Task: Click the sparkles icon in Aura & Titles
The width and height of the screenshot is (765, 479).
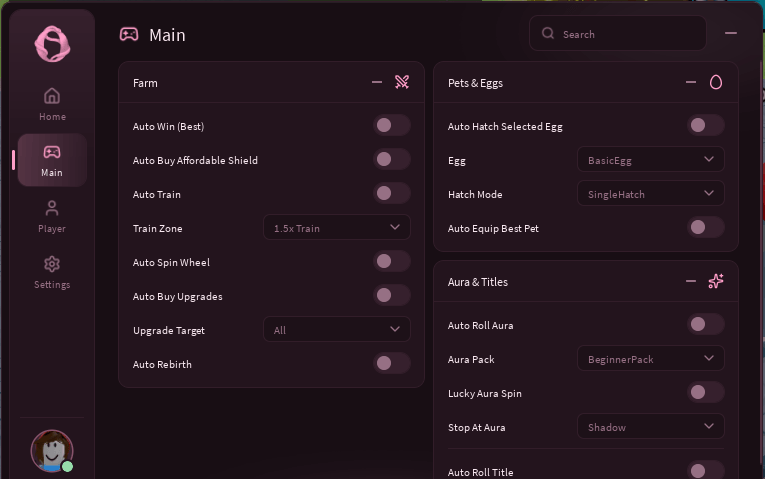Action: pos(716,281)
